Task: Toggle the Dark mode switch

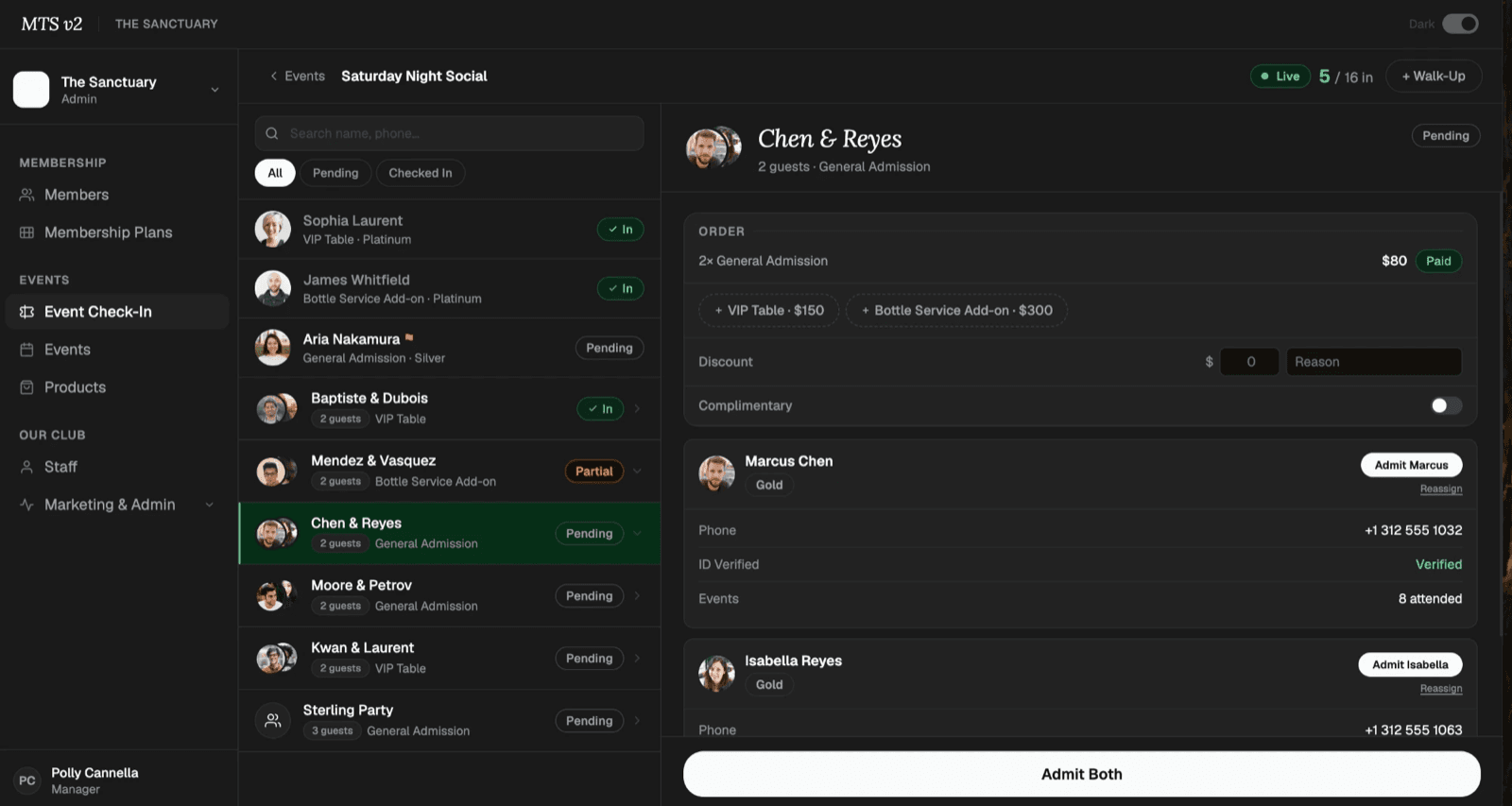Action: point(1460,24)
